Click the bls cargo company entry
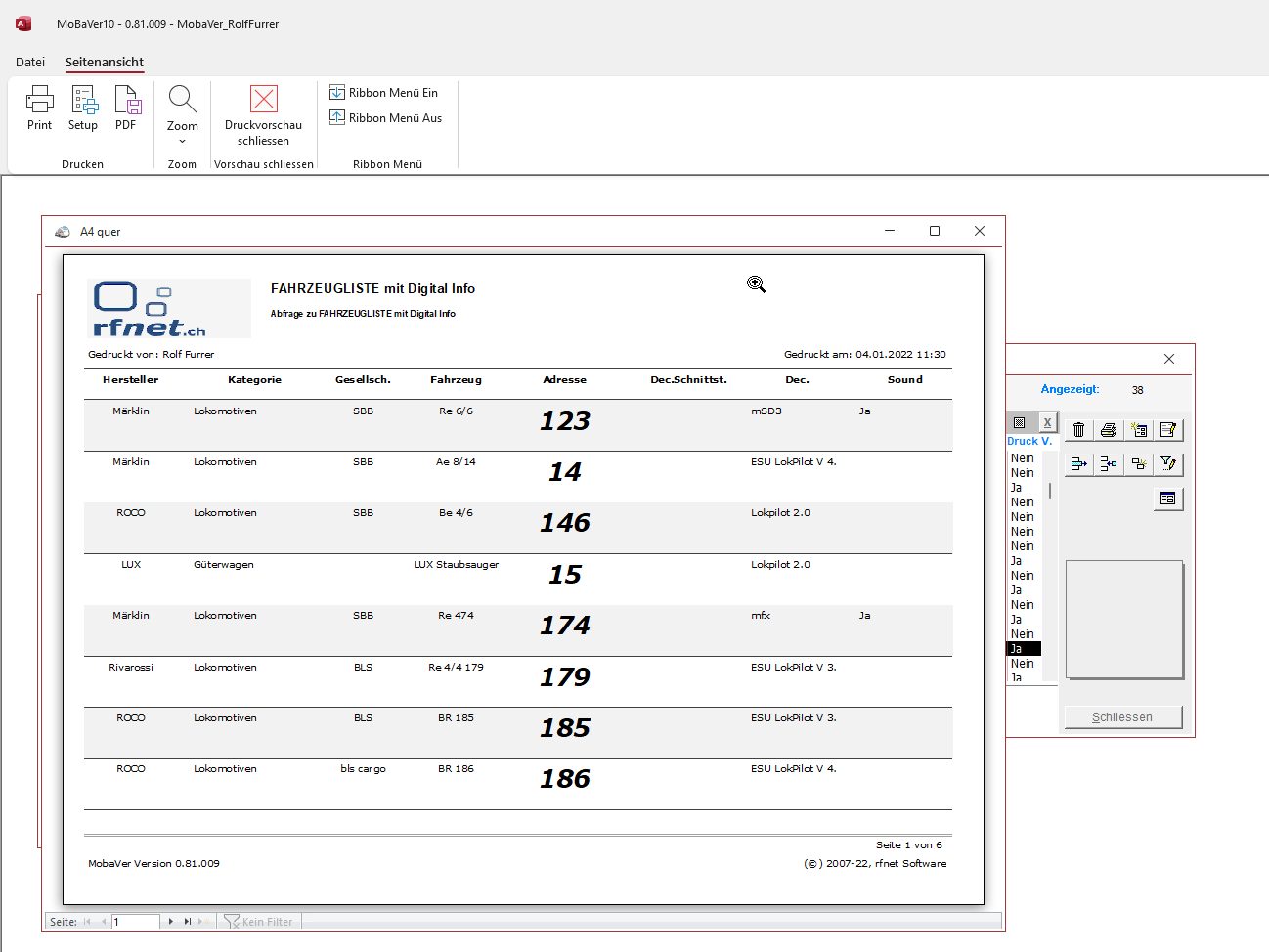1269x952 pixels. (363, 769)
